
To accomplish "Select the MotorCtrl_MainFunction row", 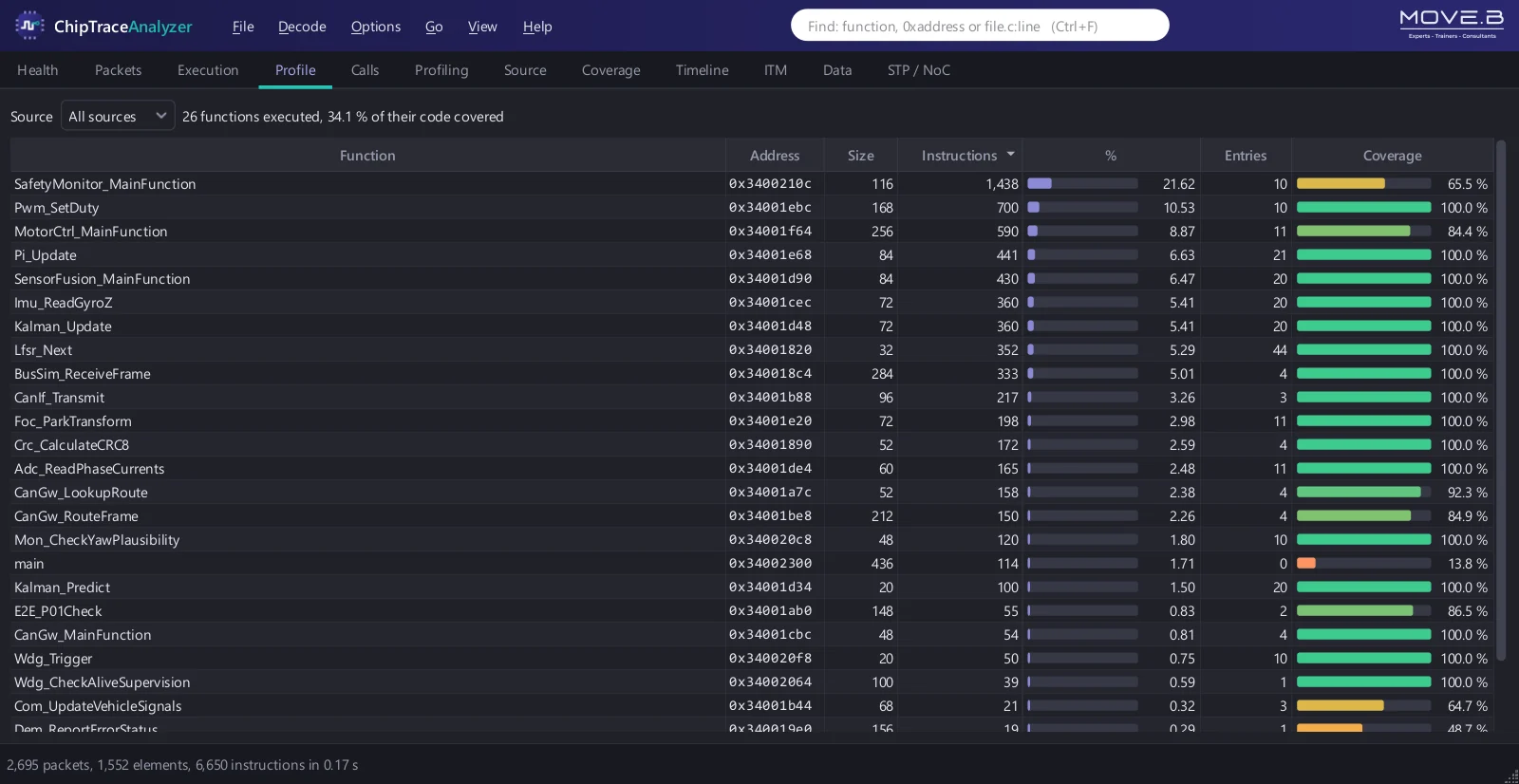I will tap(751, 232).
